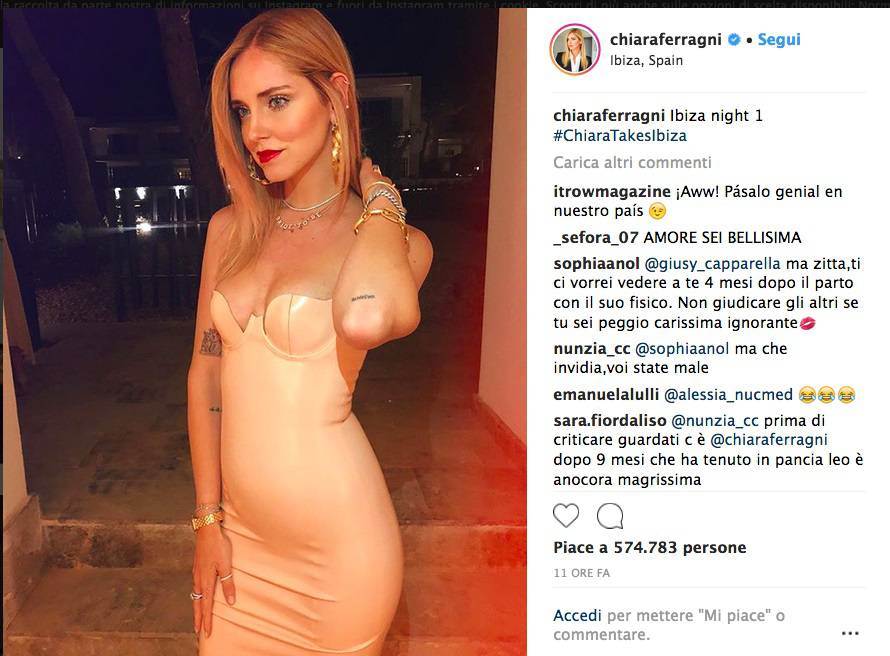Screen dimensions: 890x656
Task: Open the @sophiaanol mention in nunzia_cc's comment
Action: pyautogui.click(x=682, y=348)
